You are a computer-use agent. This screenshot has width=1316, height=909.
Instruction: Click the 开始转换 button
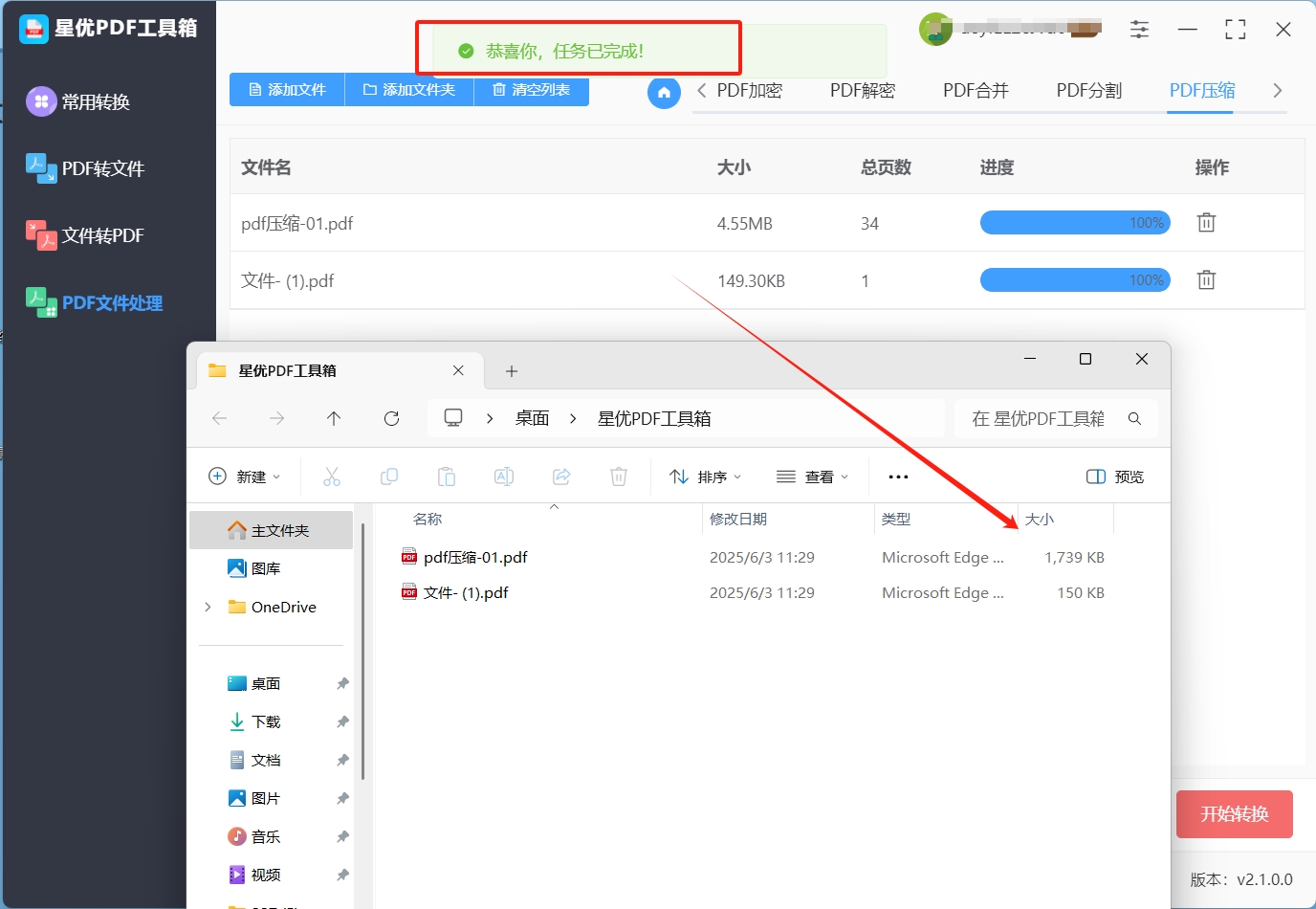[1235, 814]
